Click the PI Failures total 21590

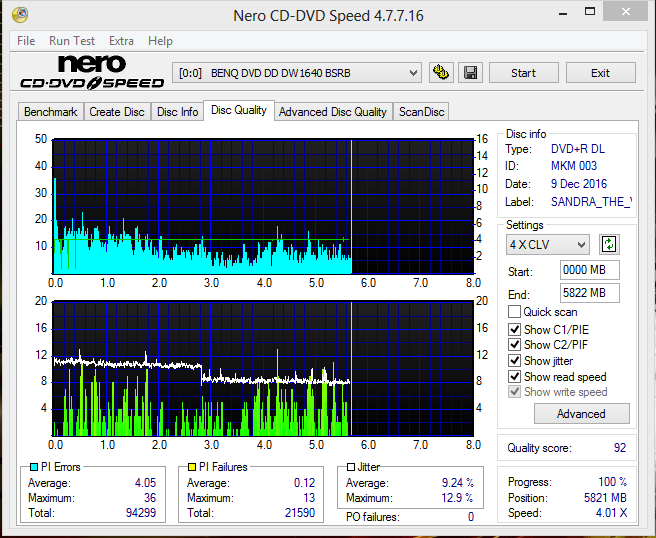pyautogui.click(x=300, y=513)
